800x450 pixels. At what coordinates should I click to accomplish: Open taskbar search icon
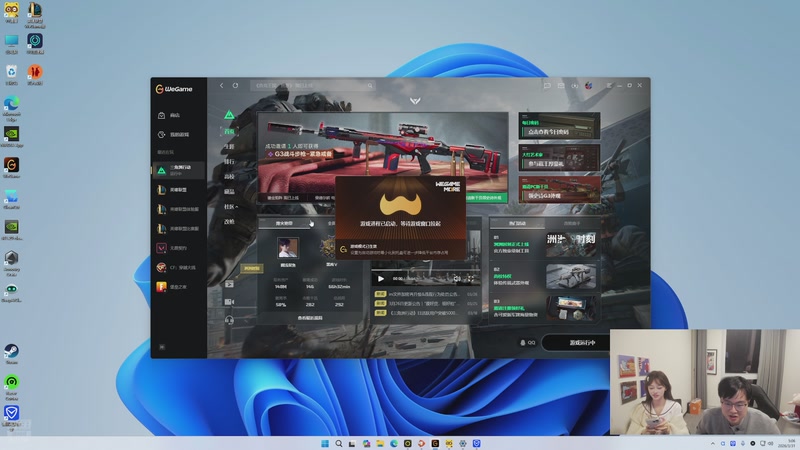click(x=339, y=443)
